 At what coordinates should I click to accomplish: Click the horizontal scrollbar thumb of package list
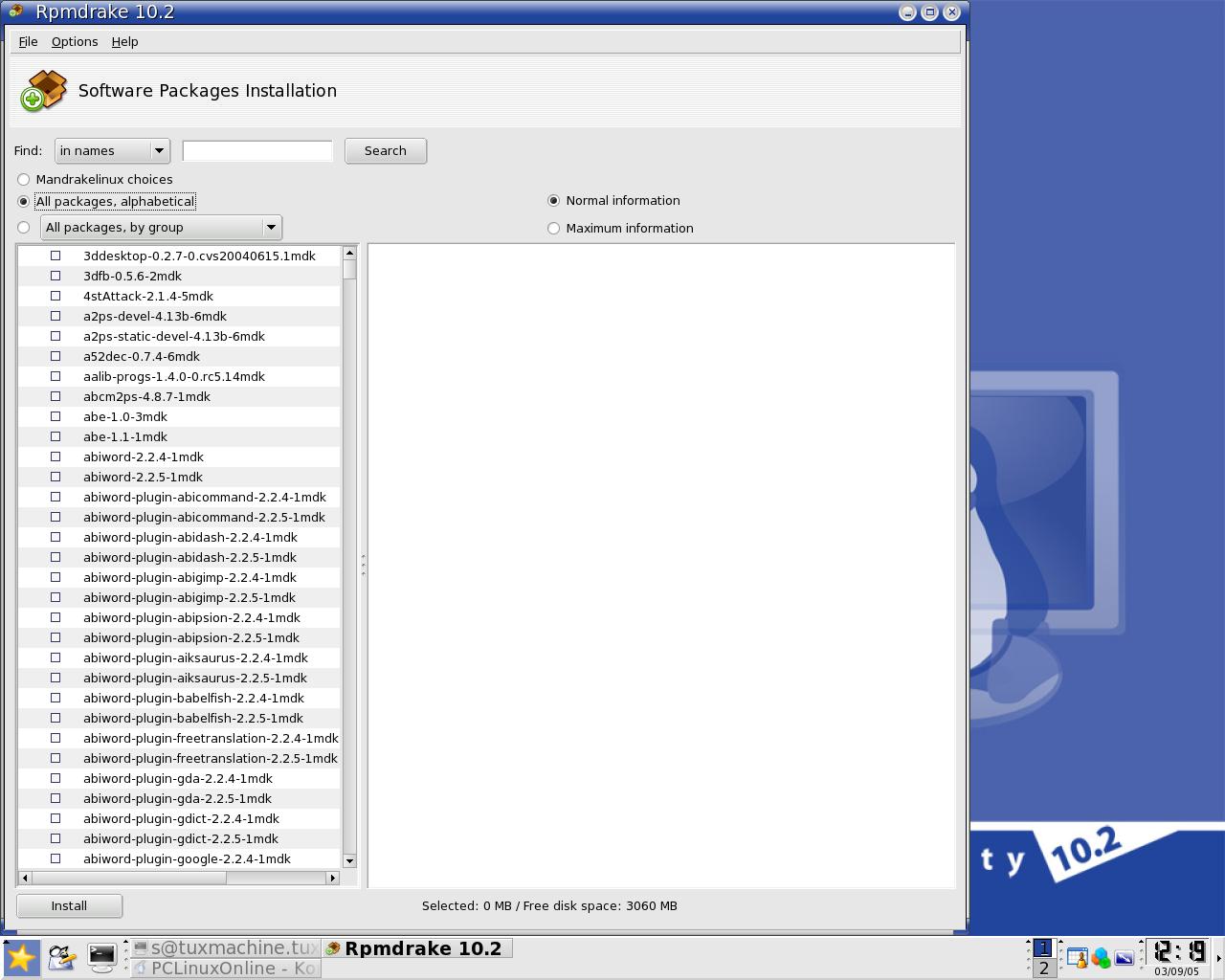coord(129,878)
